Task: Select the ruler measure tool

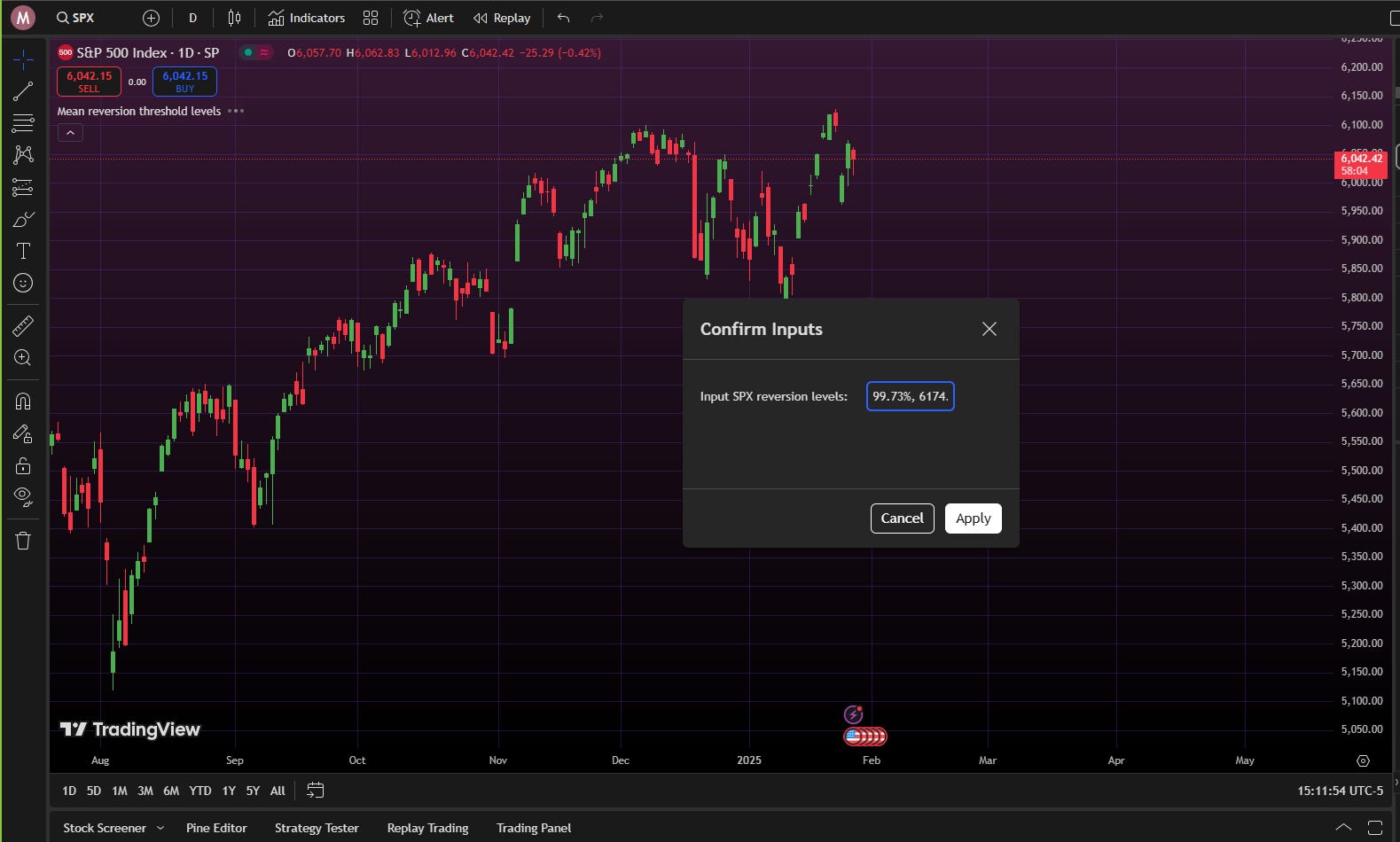Action: [x=23, y=326]
